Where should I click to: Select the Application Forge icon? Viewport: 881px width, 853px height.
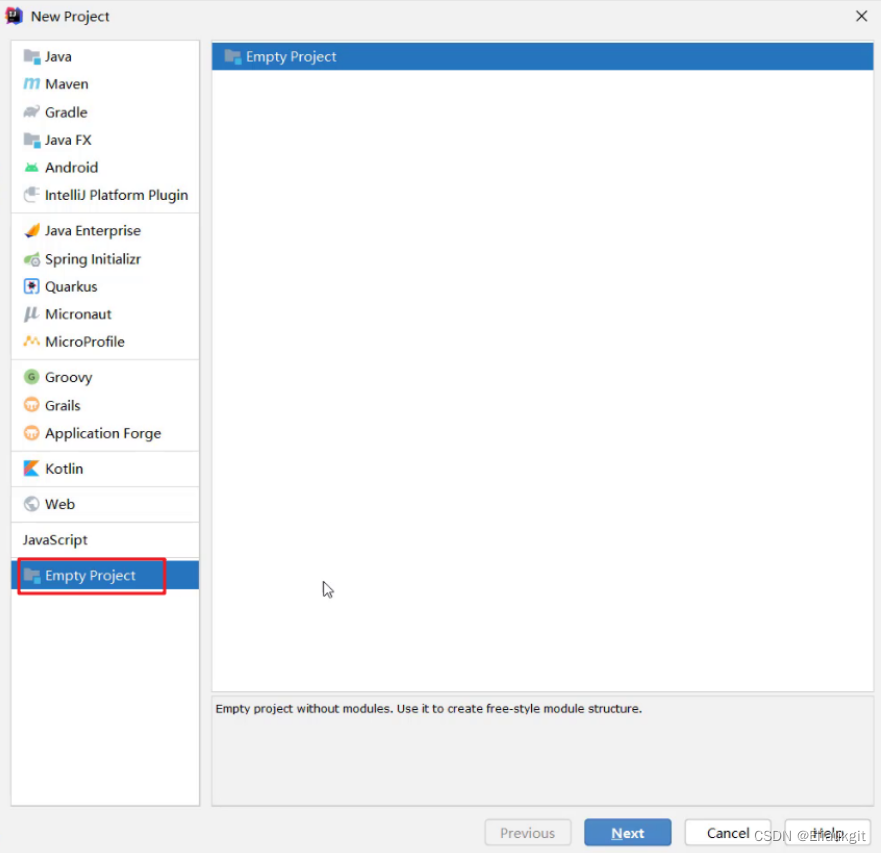pos(31,433)
